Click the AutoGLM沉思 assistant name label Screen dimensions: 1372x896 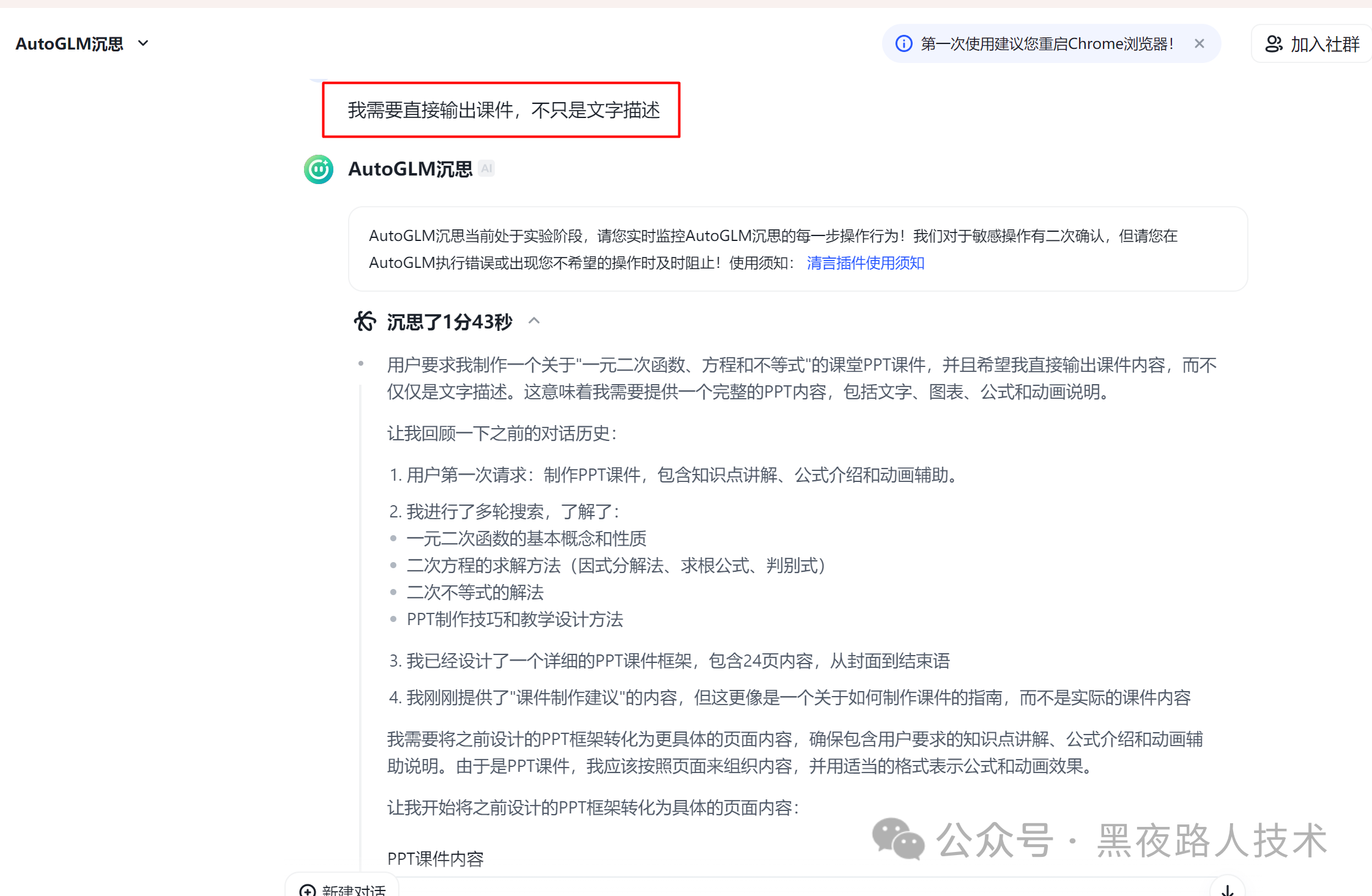(x=410, y=169)
